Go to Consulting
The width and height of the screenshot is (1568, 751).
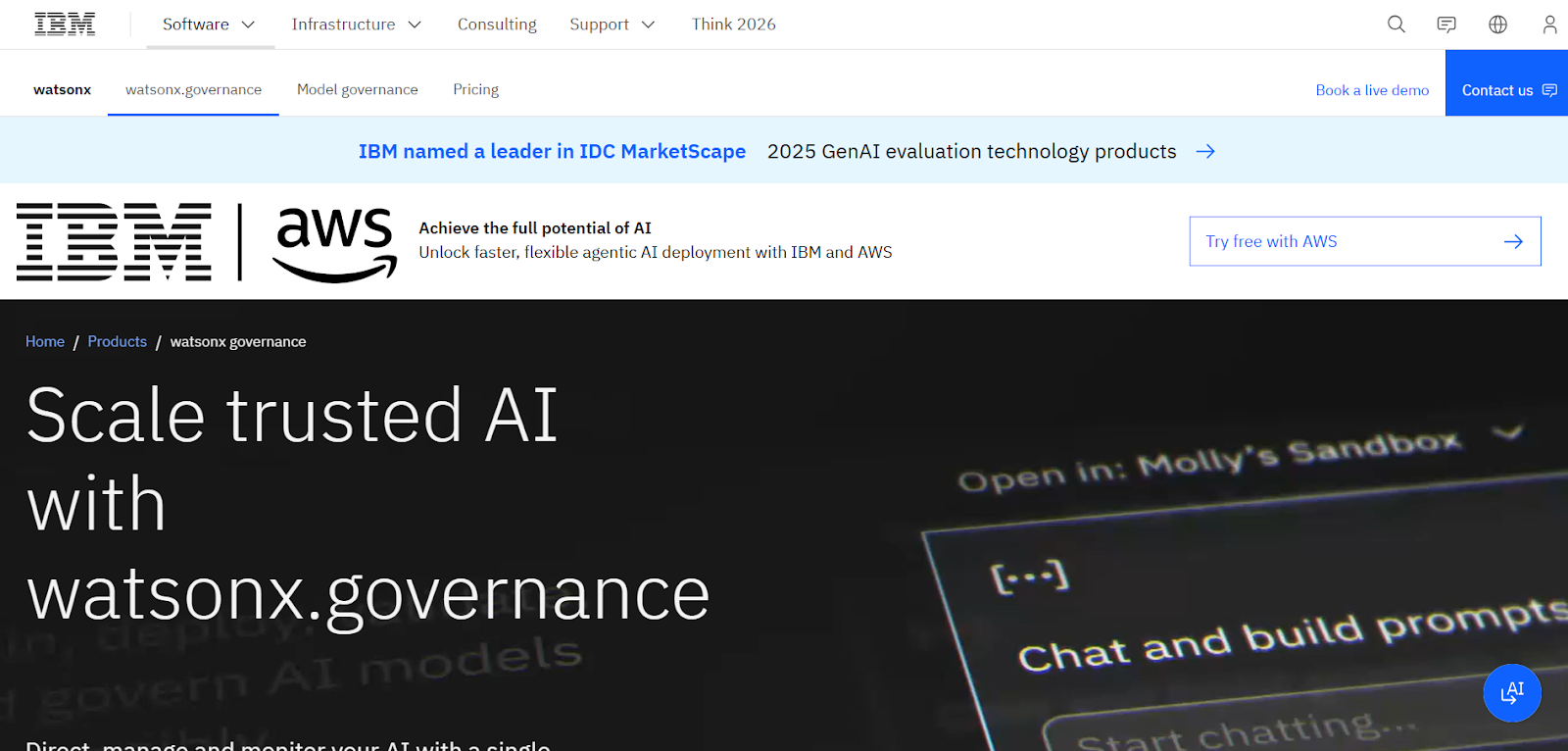(x=497, y=25)
